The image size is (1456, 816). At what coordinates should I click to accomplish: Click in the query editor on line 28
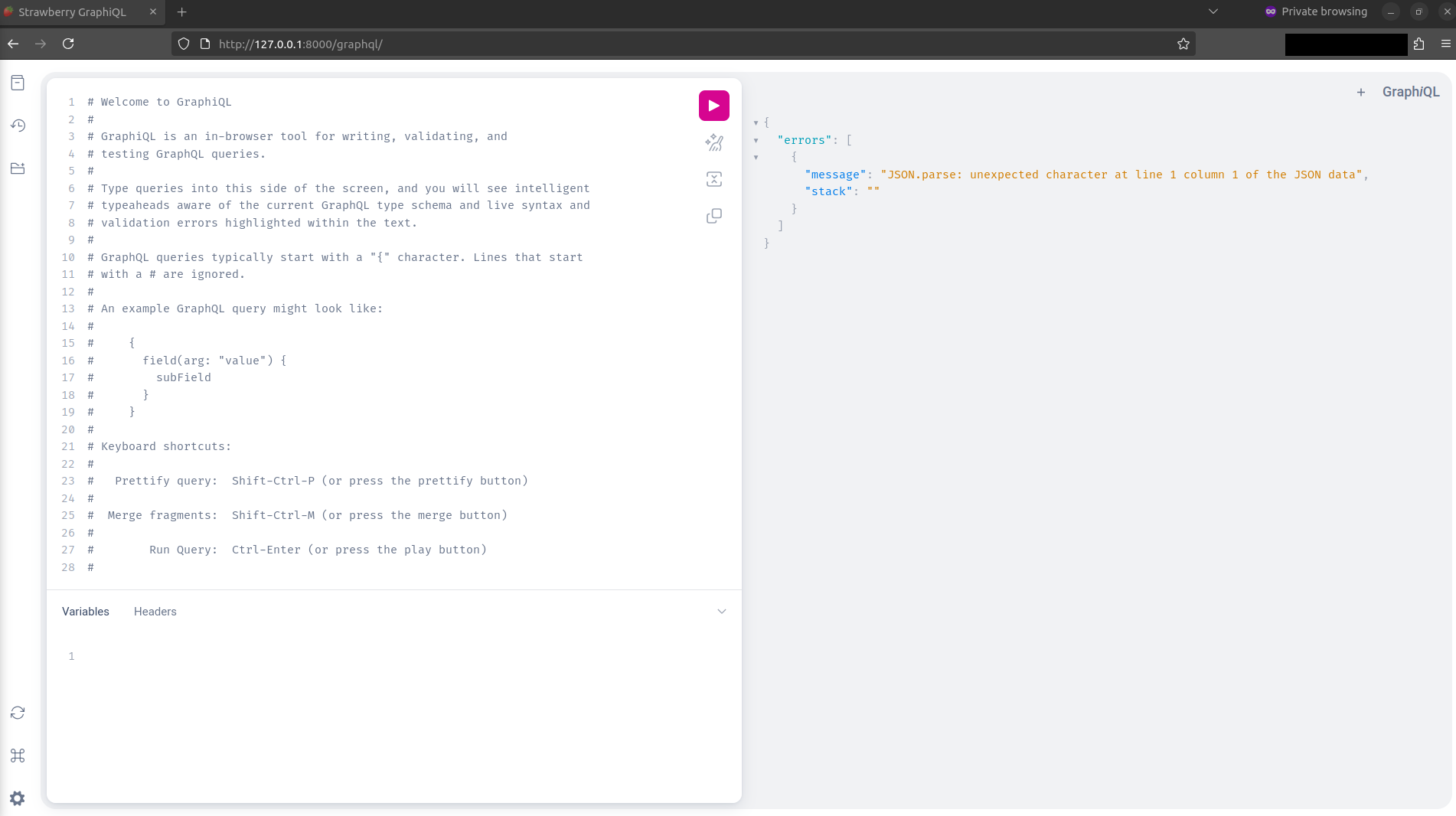[x=390, y=567]
